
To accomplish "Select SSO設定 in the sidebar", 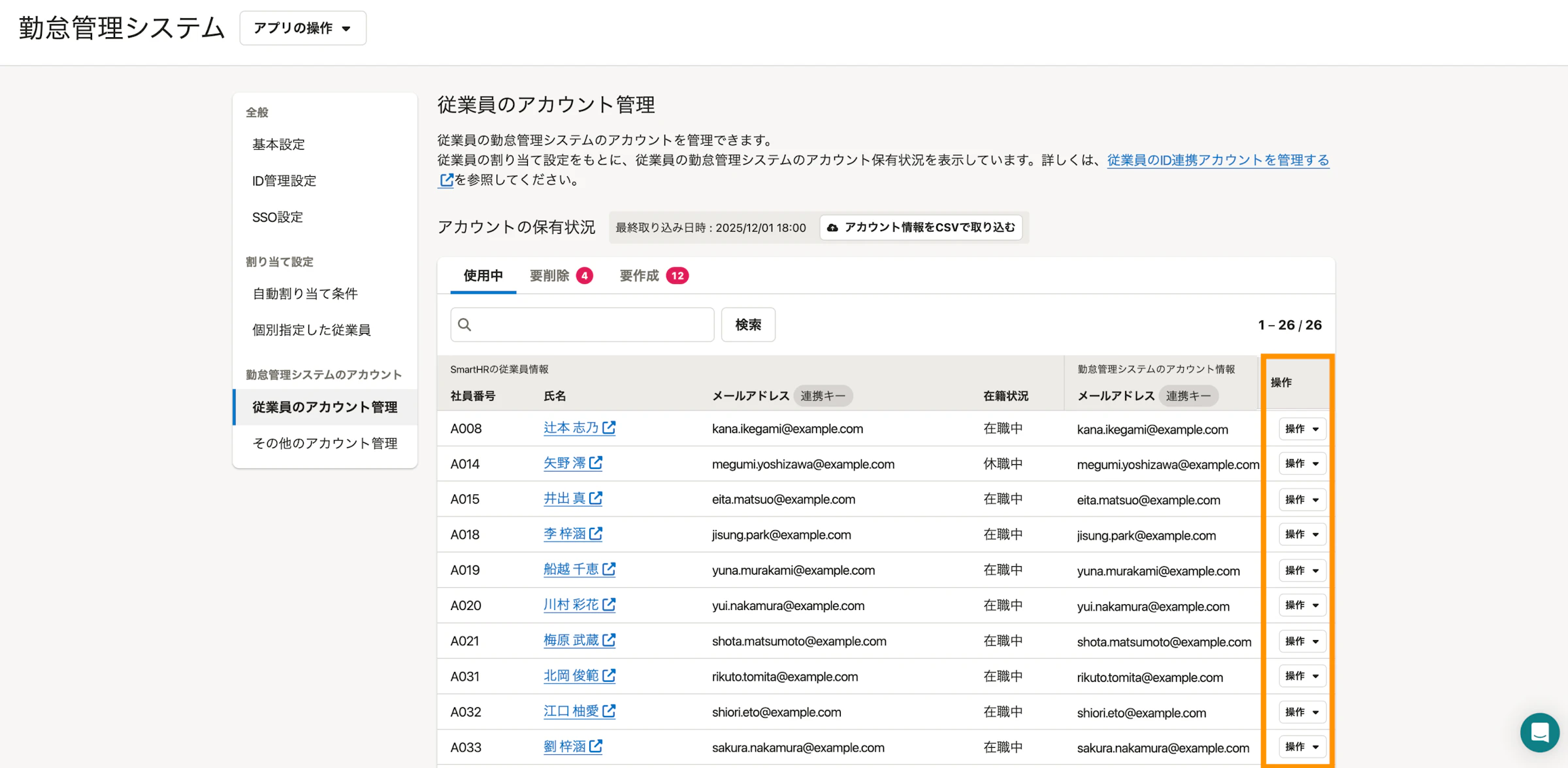I will point(277,217).
